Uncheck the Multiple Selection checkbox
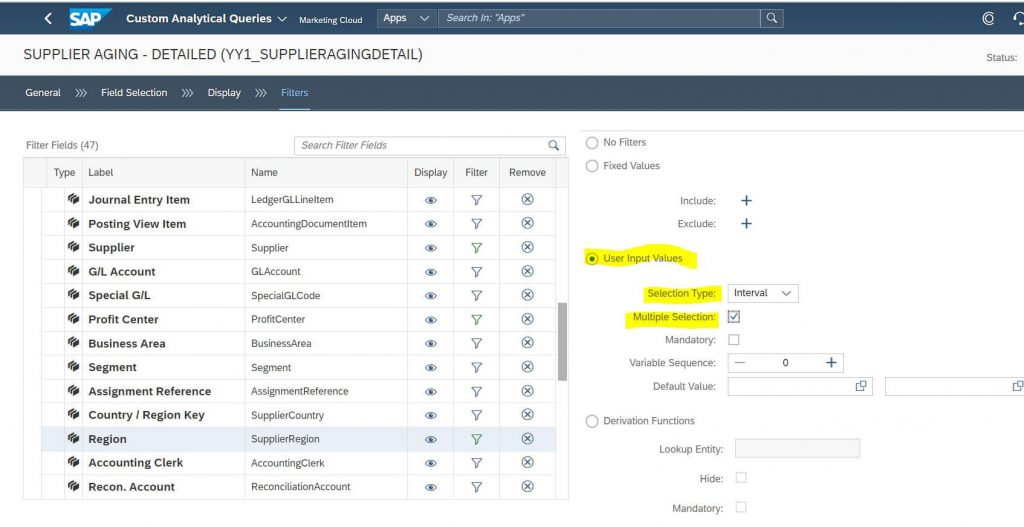 [734, 317]
